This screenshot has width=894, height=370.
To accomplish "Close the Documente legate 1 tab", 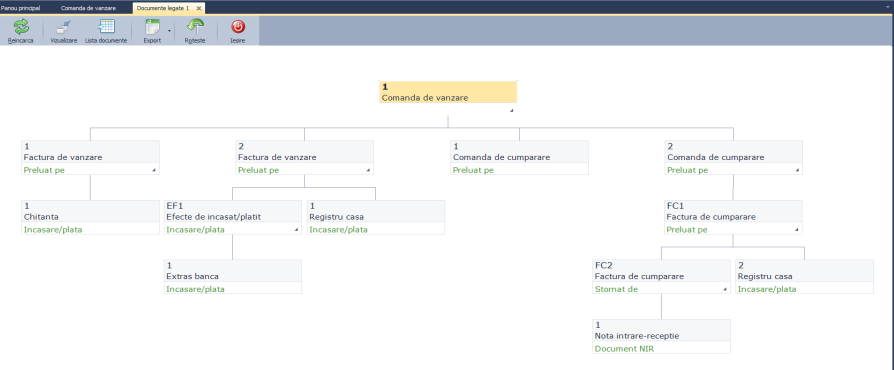I will (198, 9).
